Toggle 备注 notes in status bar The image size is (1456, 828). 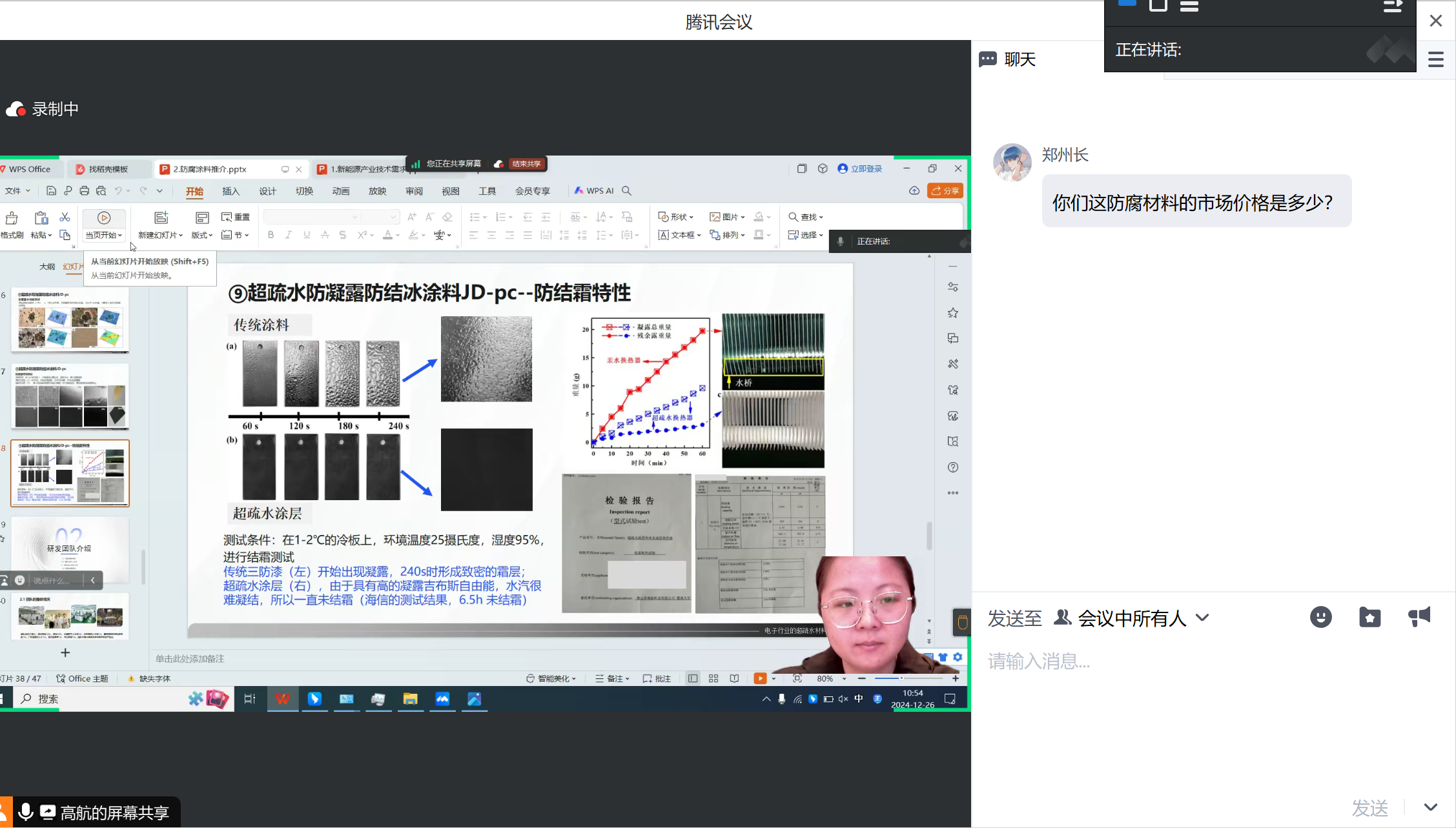click(x=612, y=678)
